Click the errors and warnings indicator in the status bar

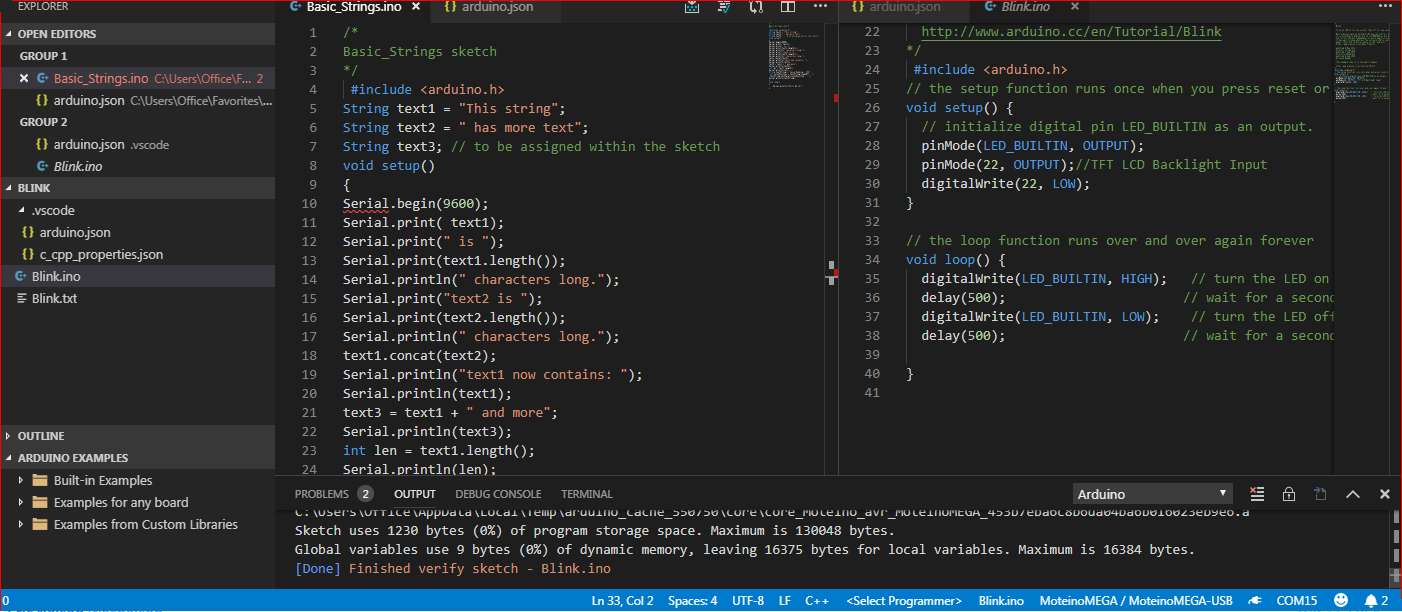[x=7, y=600]
